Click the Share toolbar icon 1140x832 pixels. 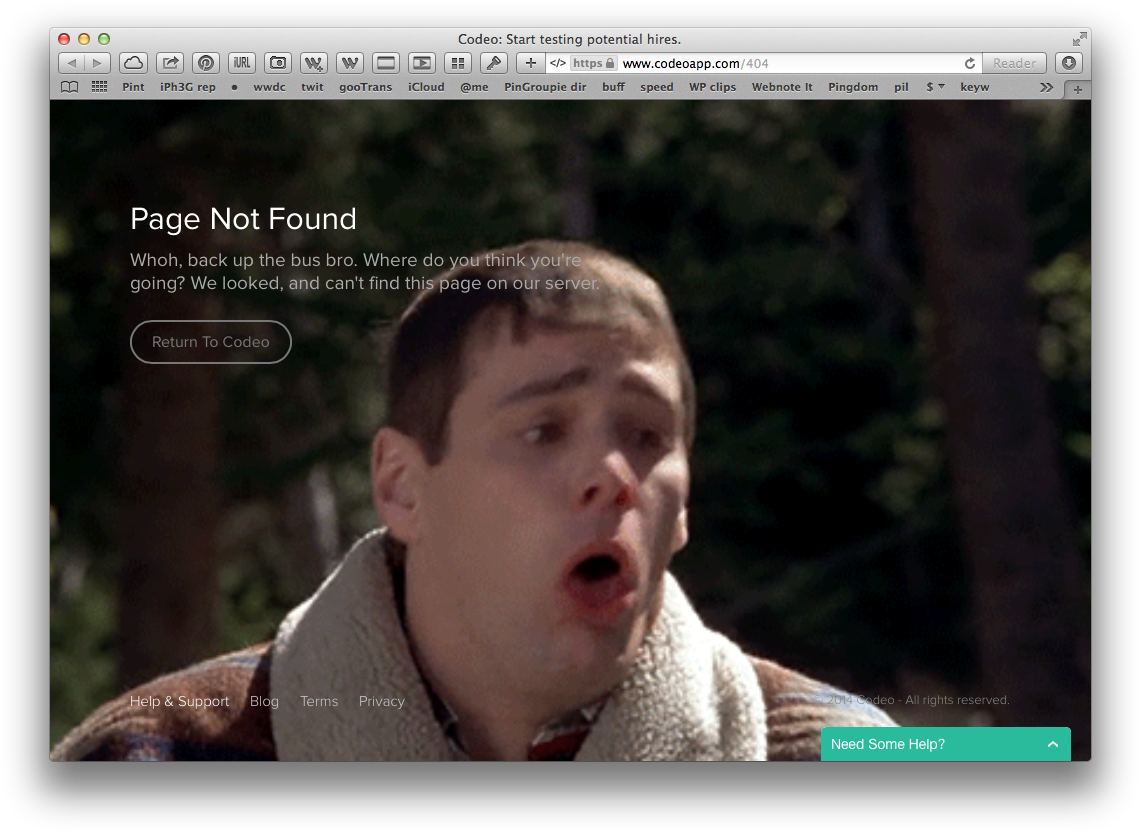(170, 62)
